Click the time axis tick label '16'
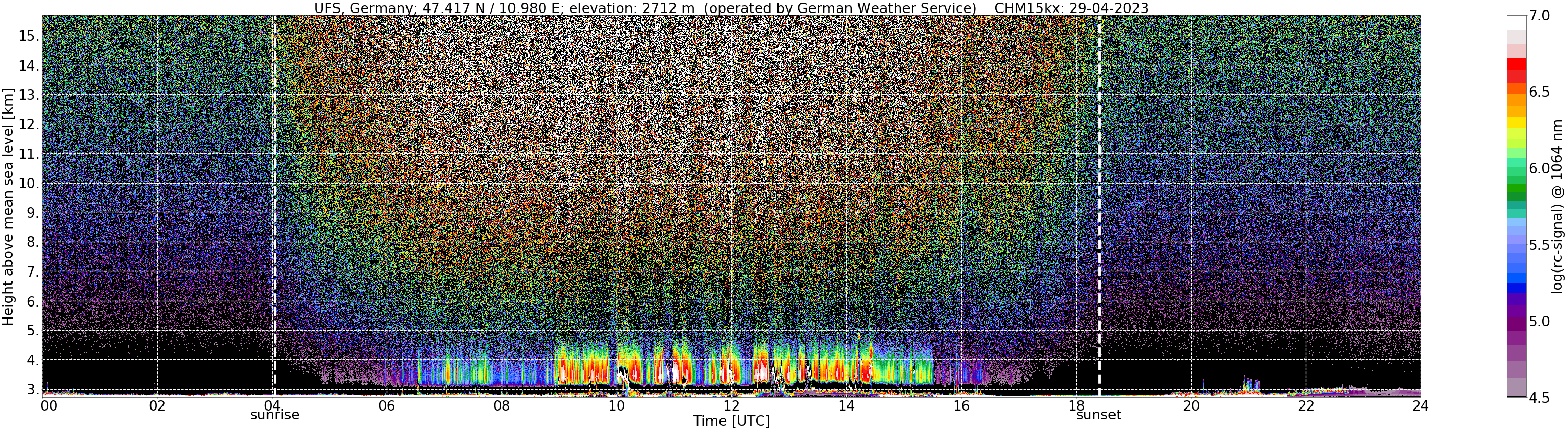The width and height of the screenshot is (1568, 431). tap(961, 406)
